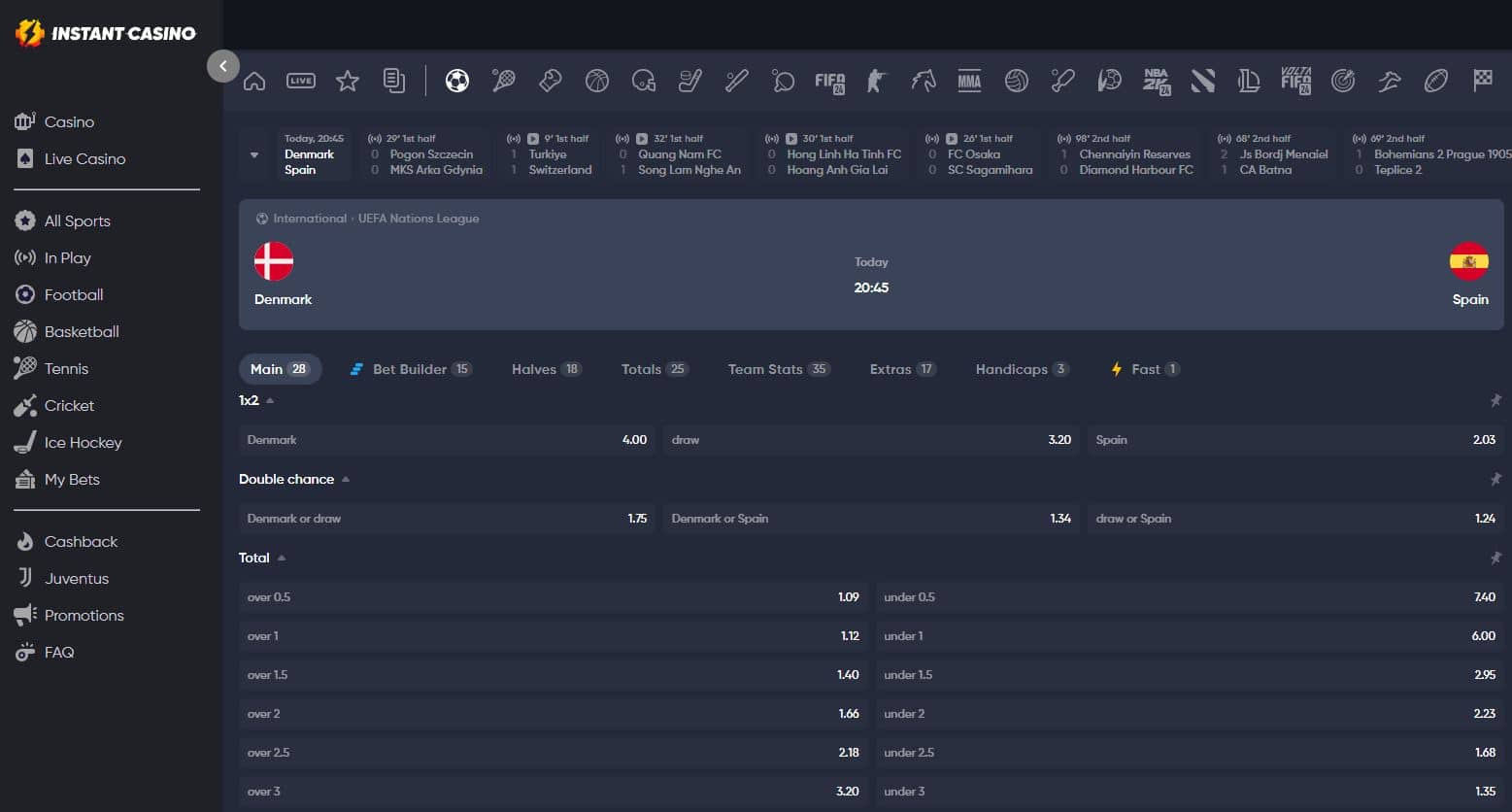Switch to the Totals tab

click(655, 369)
